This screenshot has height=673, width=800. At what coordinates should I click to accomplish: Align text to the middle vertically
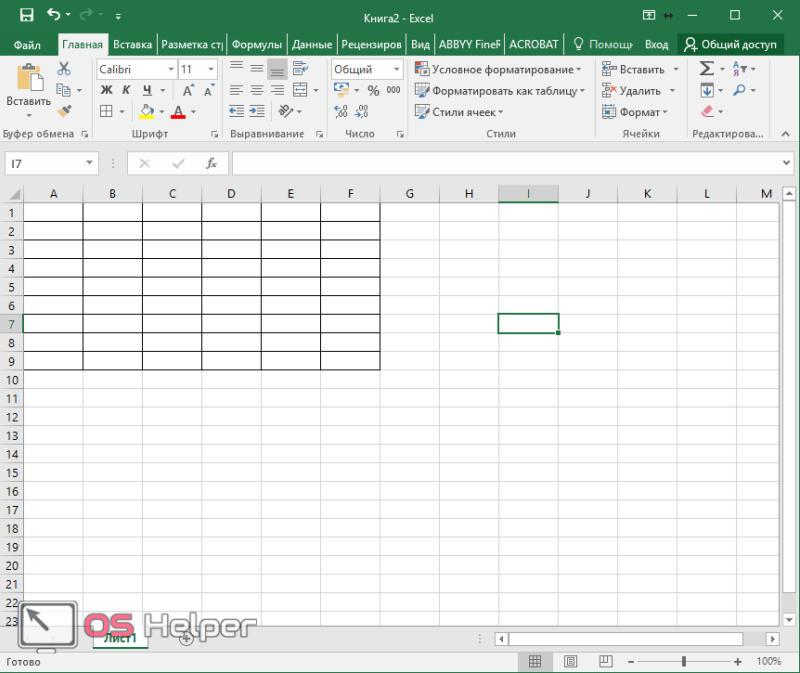click(x=257, y=68)
